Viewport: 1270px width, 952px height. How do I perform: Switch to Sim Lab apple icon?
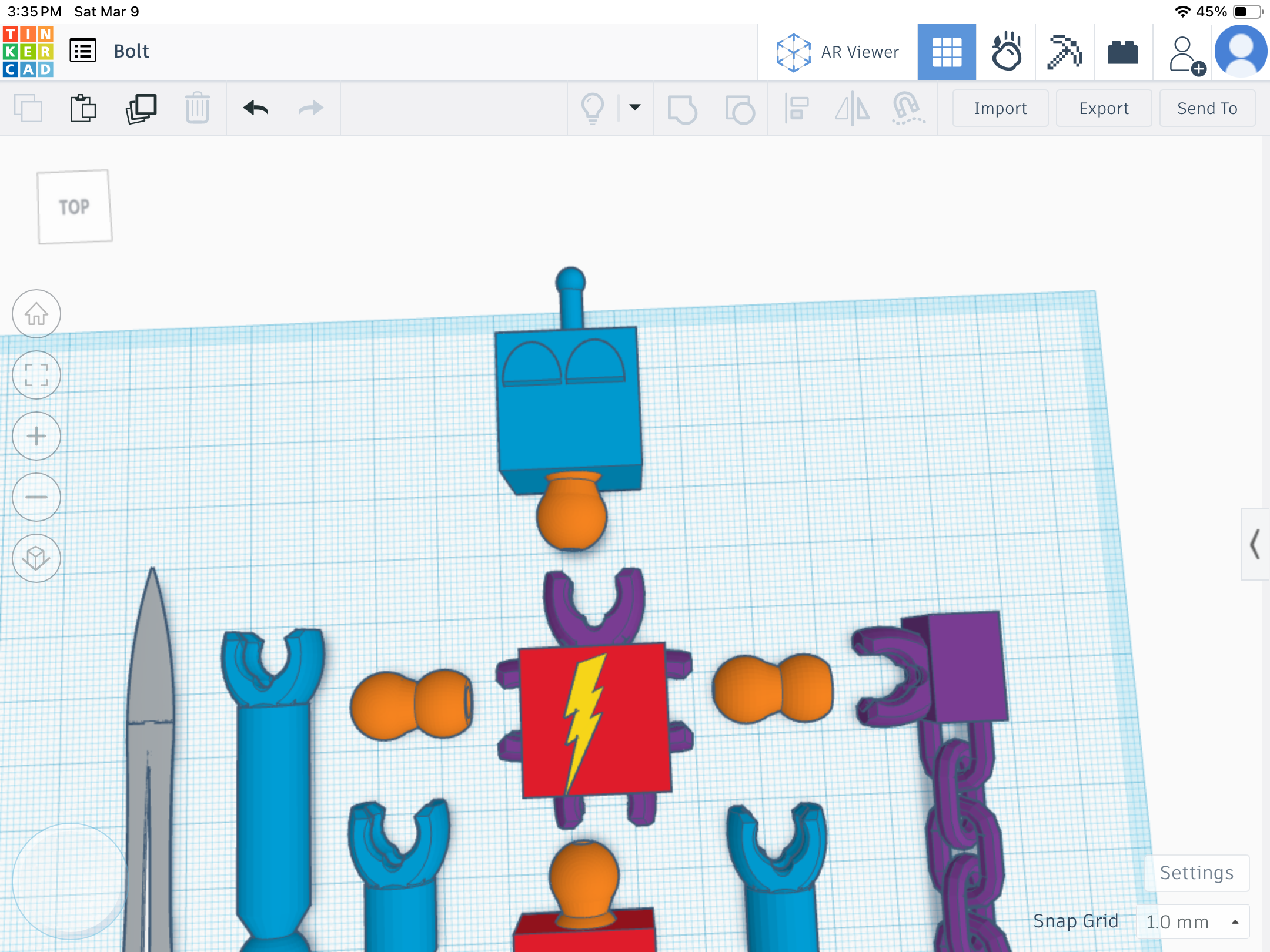[1006, 52]
